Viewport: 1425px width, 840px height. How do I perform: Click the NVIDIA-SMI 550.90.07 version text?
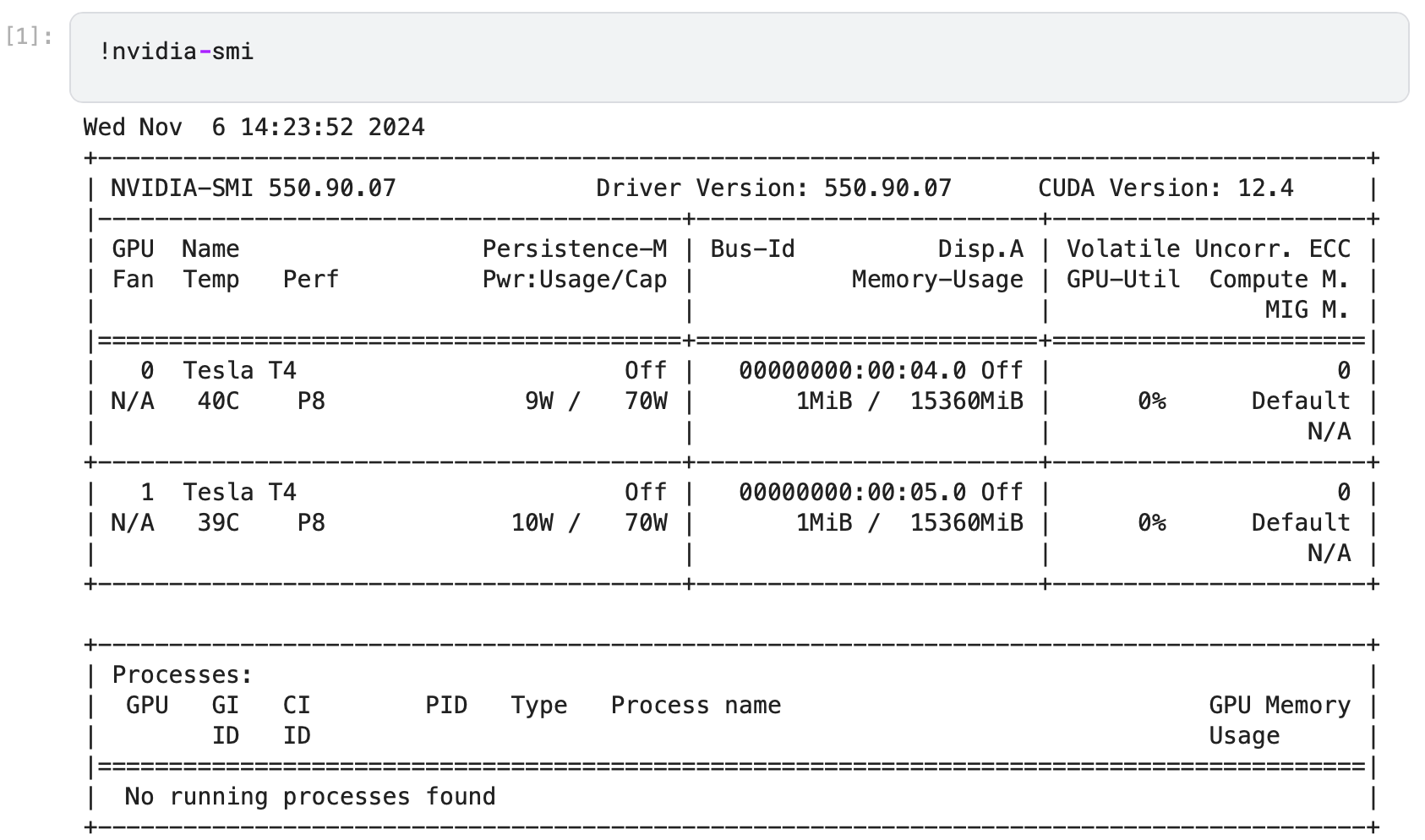pos(253,188)
